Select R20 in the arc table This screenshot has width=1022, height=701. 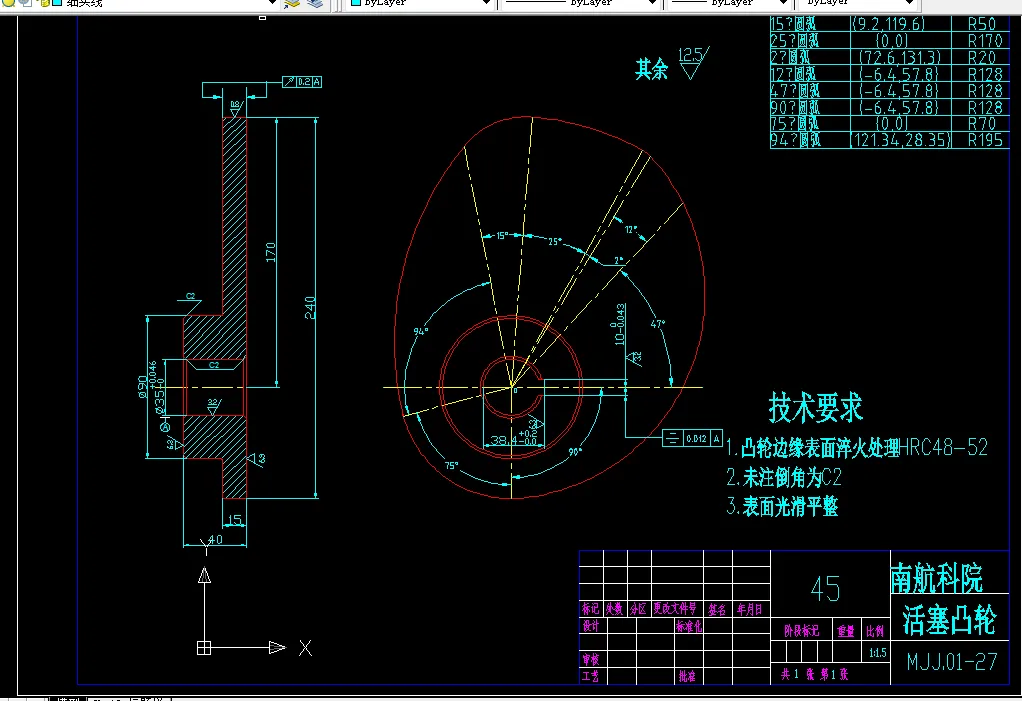[982, 57]
